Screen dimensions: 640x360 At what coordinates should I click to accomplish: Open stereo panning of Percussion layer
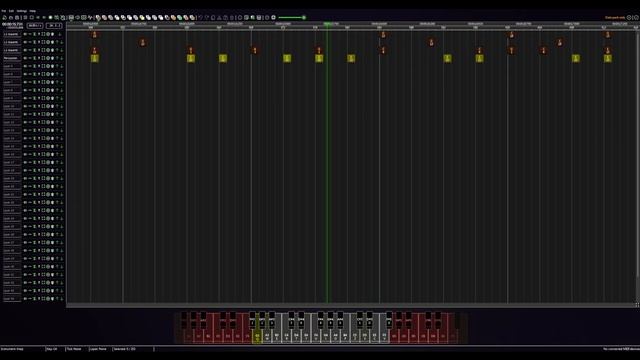click(30, 58)
